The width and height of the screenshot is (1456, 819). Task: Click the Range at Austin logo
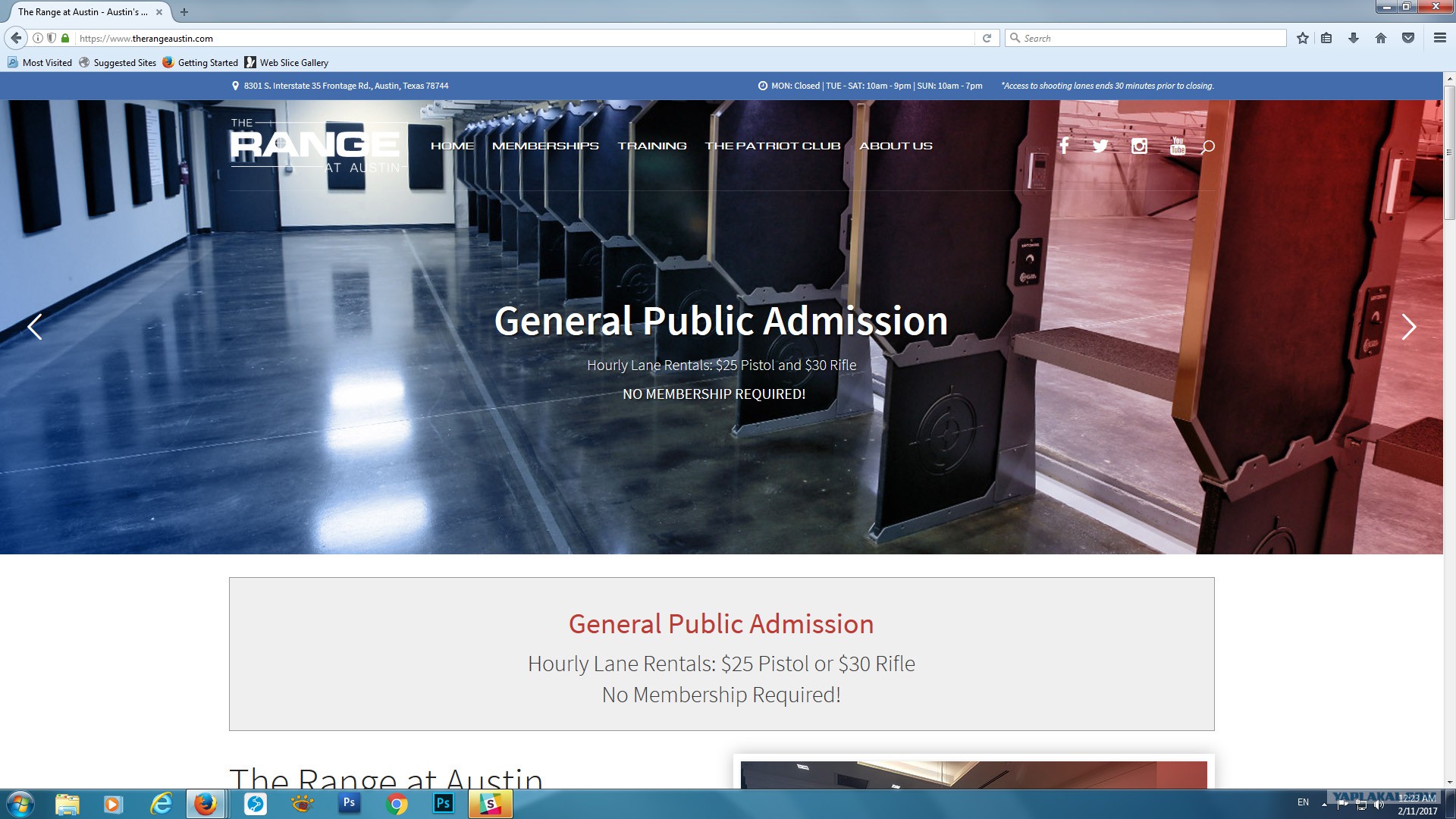pos(317,146)
